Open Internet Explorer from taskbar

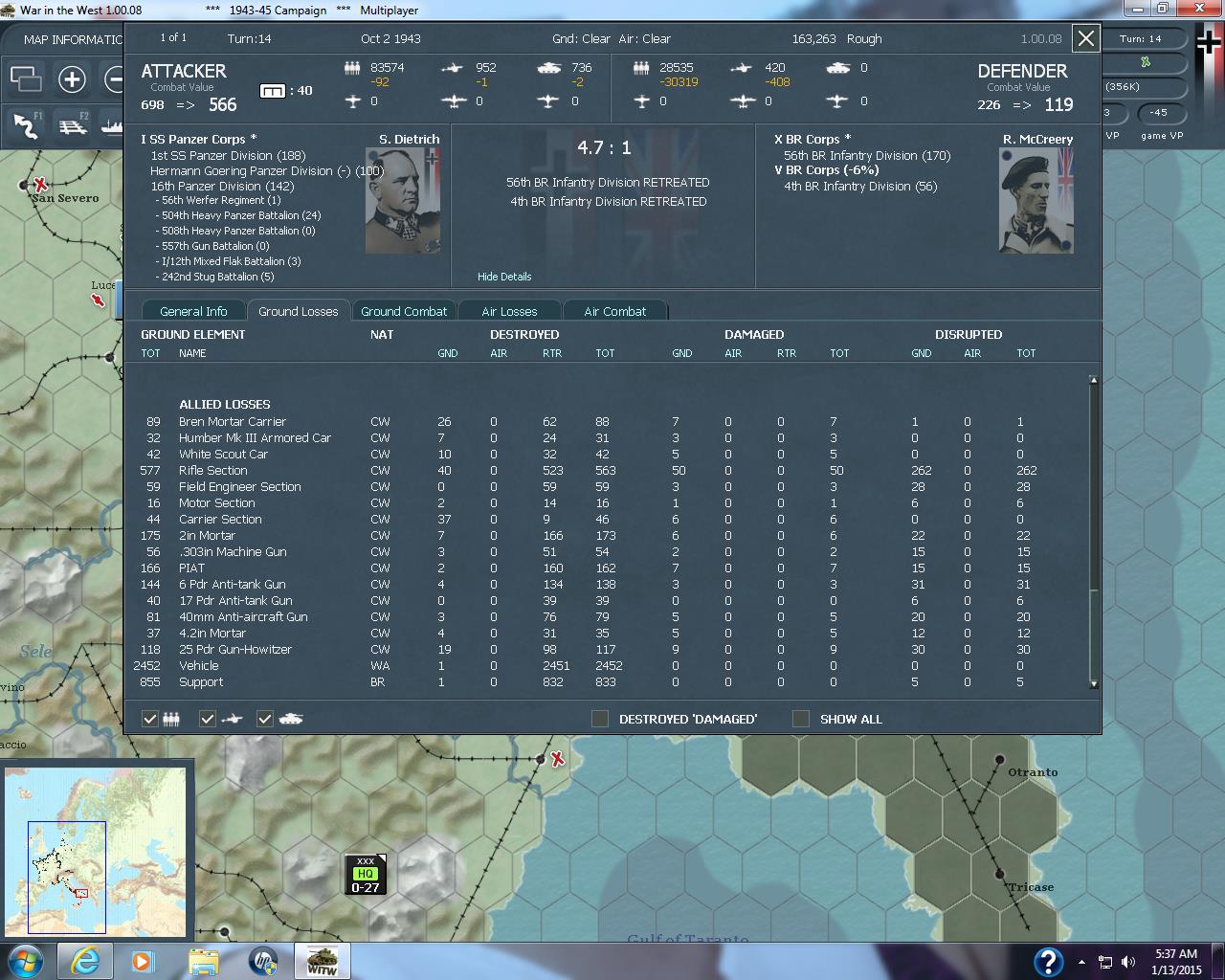coord(84,960)
